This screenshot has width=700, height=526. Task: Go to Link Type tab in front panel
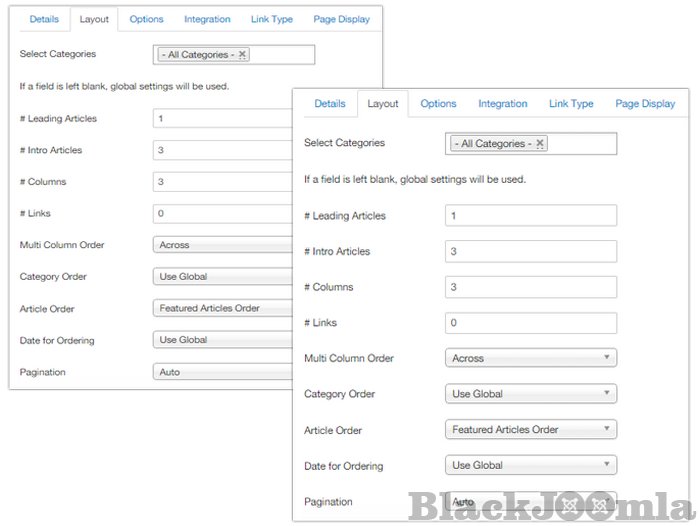571,104
